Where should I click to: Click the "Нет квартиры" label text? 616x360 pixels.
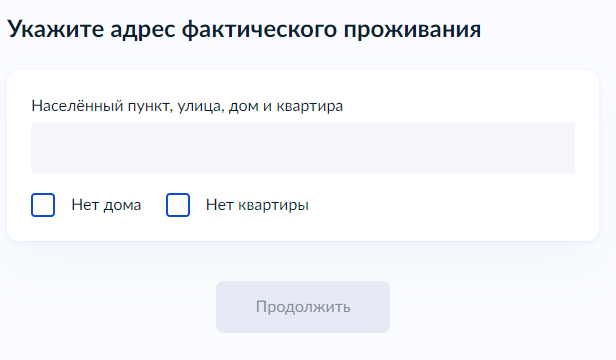click(257, 205)
